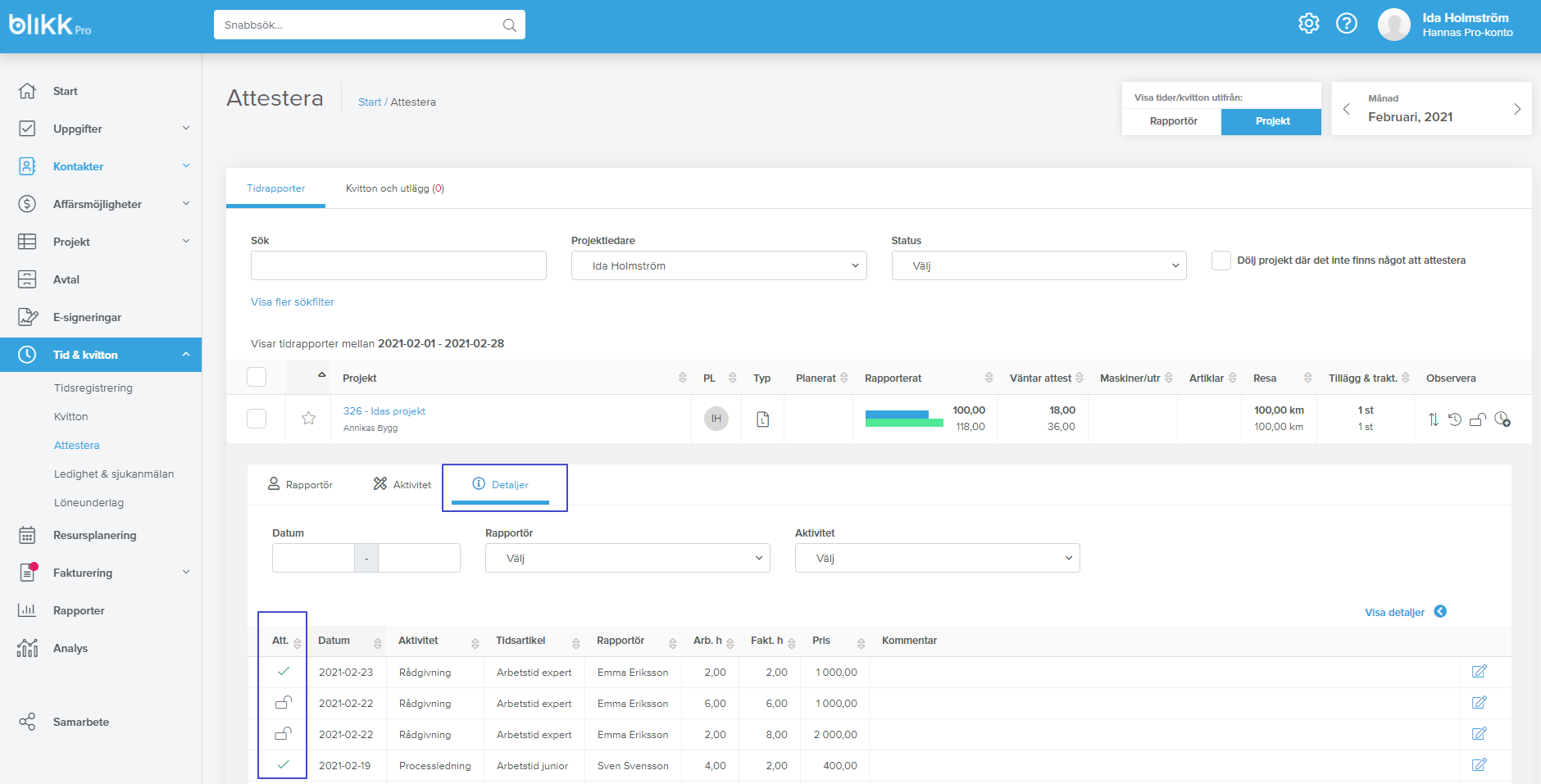Click the history clock icon under Observera
Viewport: 1541px width, 784px height.
[x=1455, y=419]
